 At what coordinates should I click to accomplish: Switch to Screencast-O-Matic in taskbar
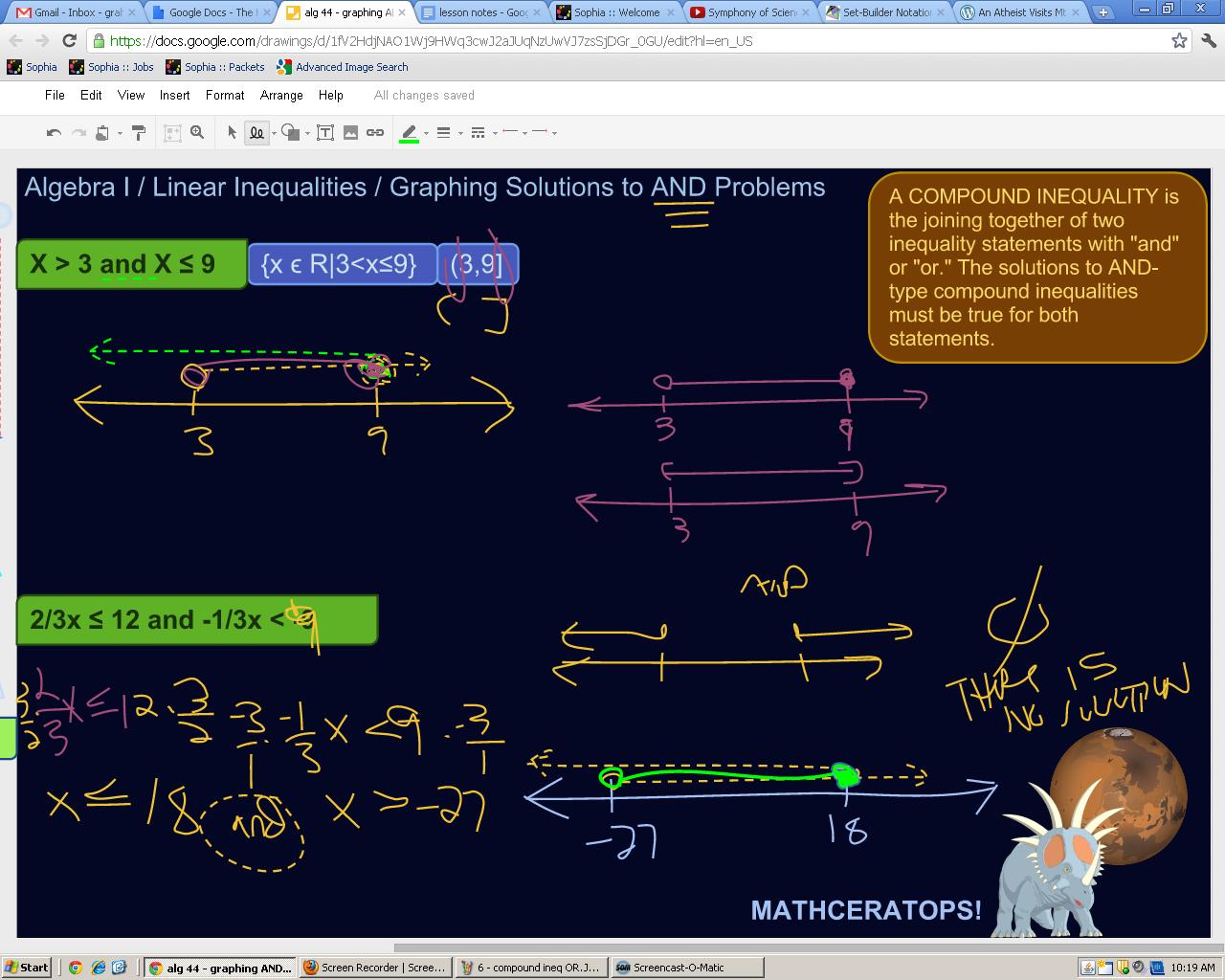[686, 968]
